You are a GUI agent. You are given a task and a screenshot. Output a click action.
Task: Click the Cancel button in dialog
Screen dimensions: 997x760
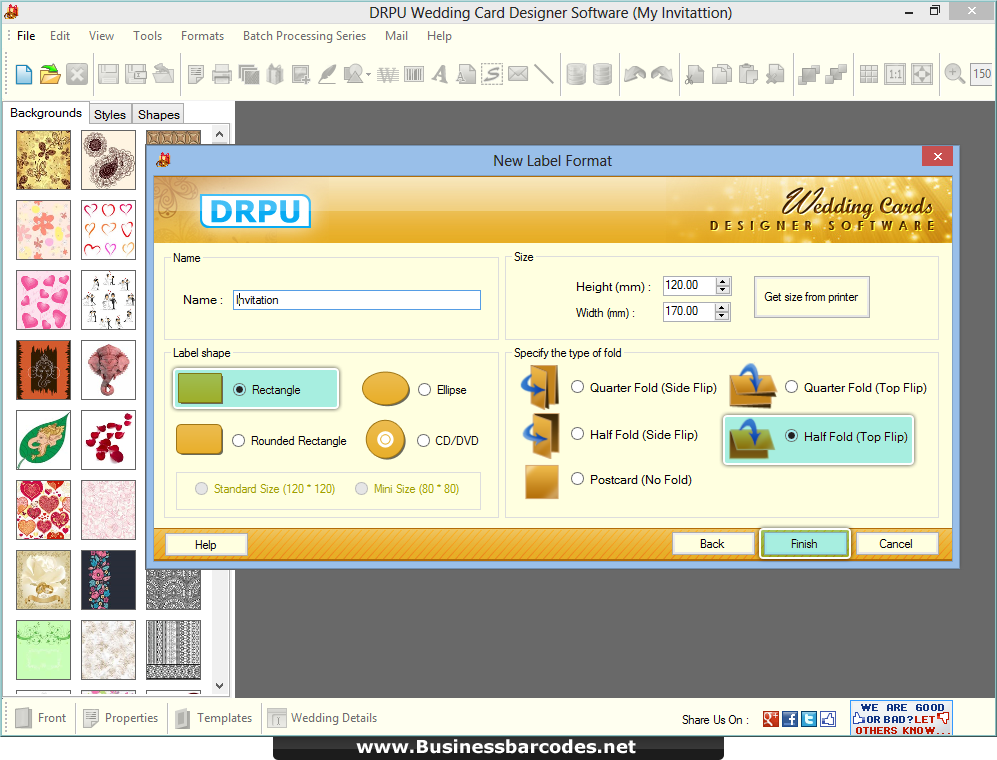[896, 544]
